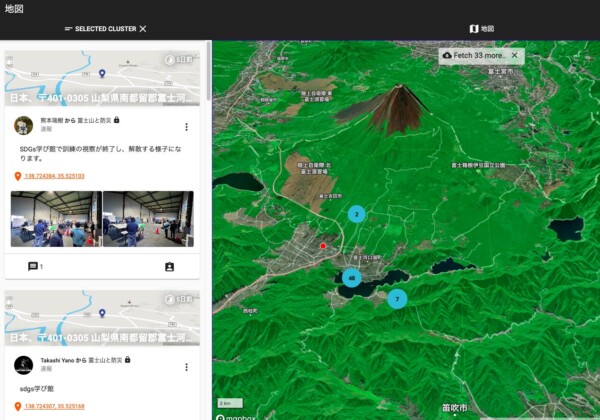Screen dimensions: 600x420
Task: Open more options for first post
Action: 186,127
